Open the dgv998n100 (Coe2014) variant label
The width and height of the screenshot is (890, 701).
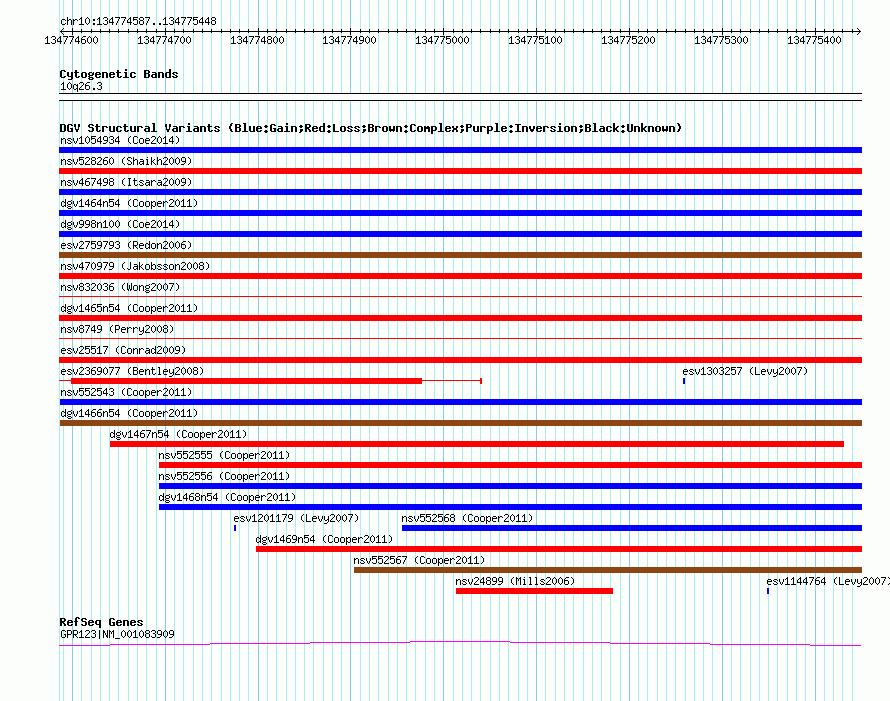click(120, 224)
